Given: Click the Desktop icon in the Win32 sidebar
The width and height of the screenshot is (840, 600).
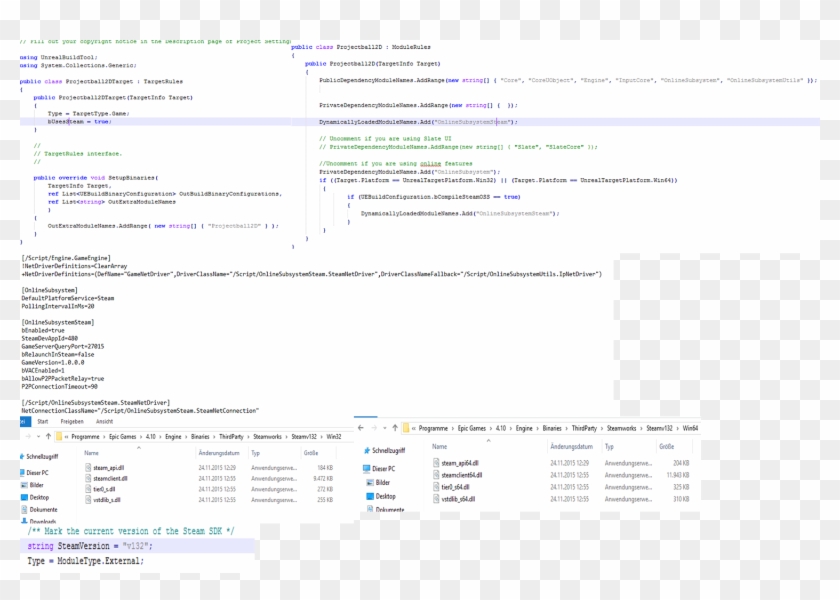Looking at the screenshot, I should pyautogui.click(x=21, y=497).
